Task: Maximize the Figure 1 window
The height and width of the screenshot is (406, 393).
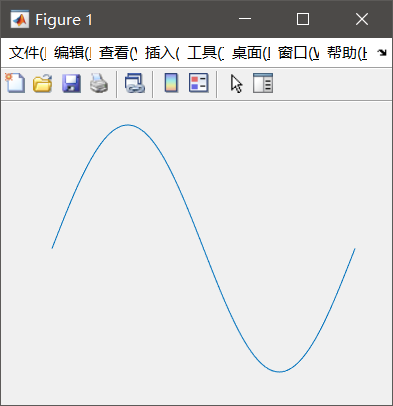Action: [x=303, y=19]
